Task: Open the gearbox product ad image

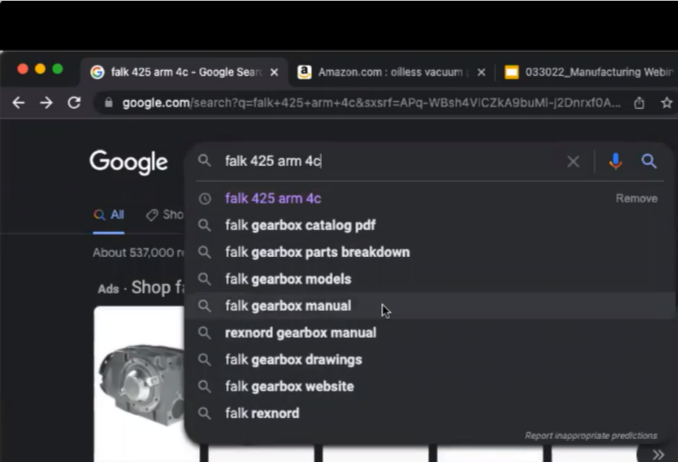Action: 141,384
